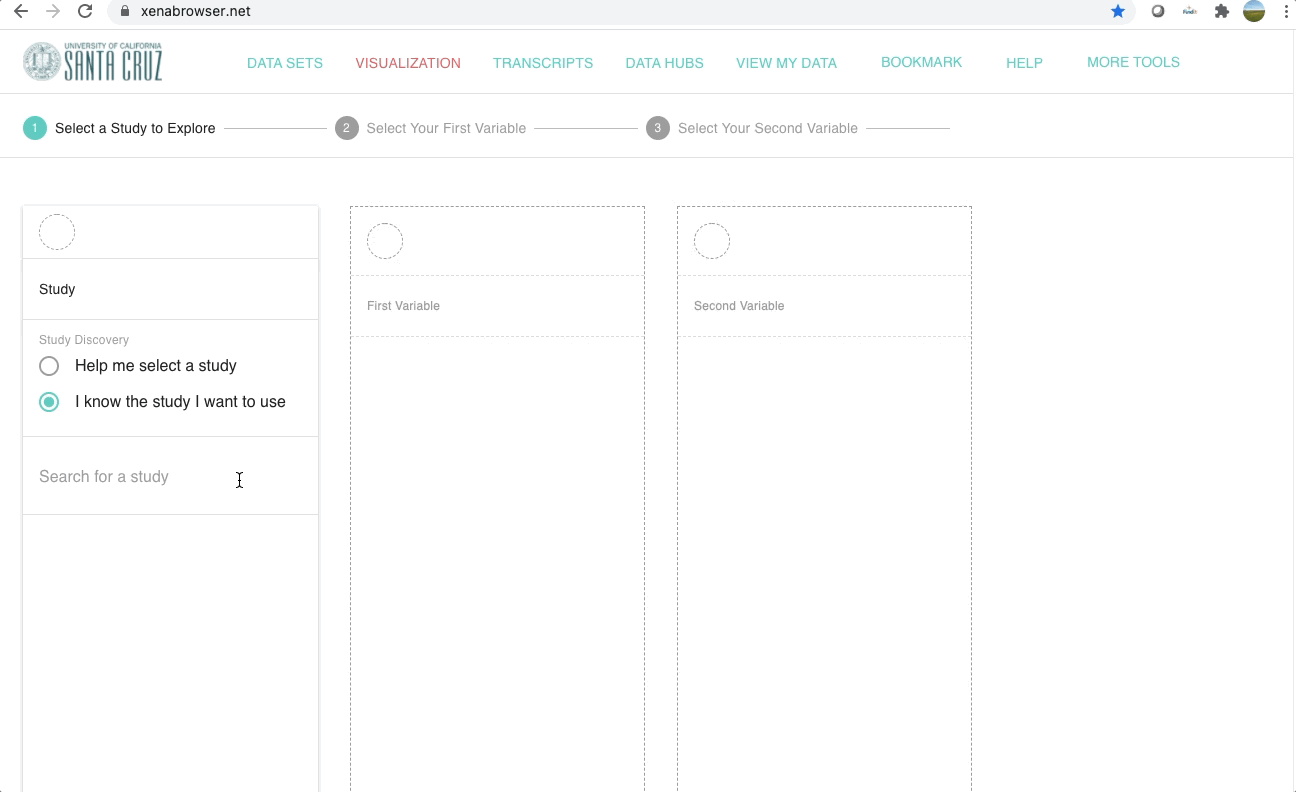Select 'I know the study I want to use'
Screen dimensions: 1296x792
tap(49, 402)
